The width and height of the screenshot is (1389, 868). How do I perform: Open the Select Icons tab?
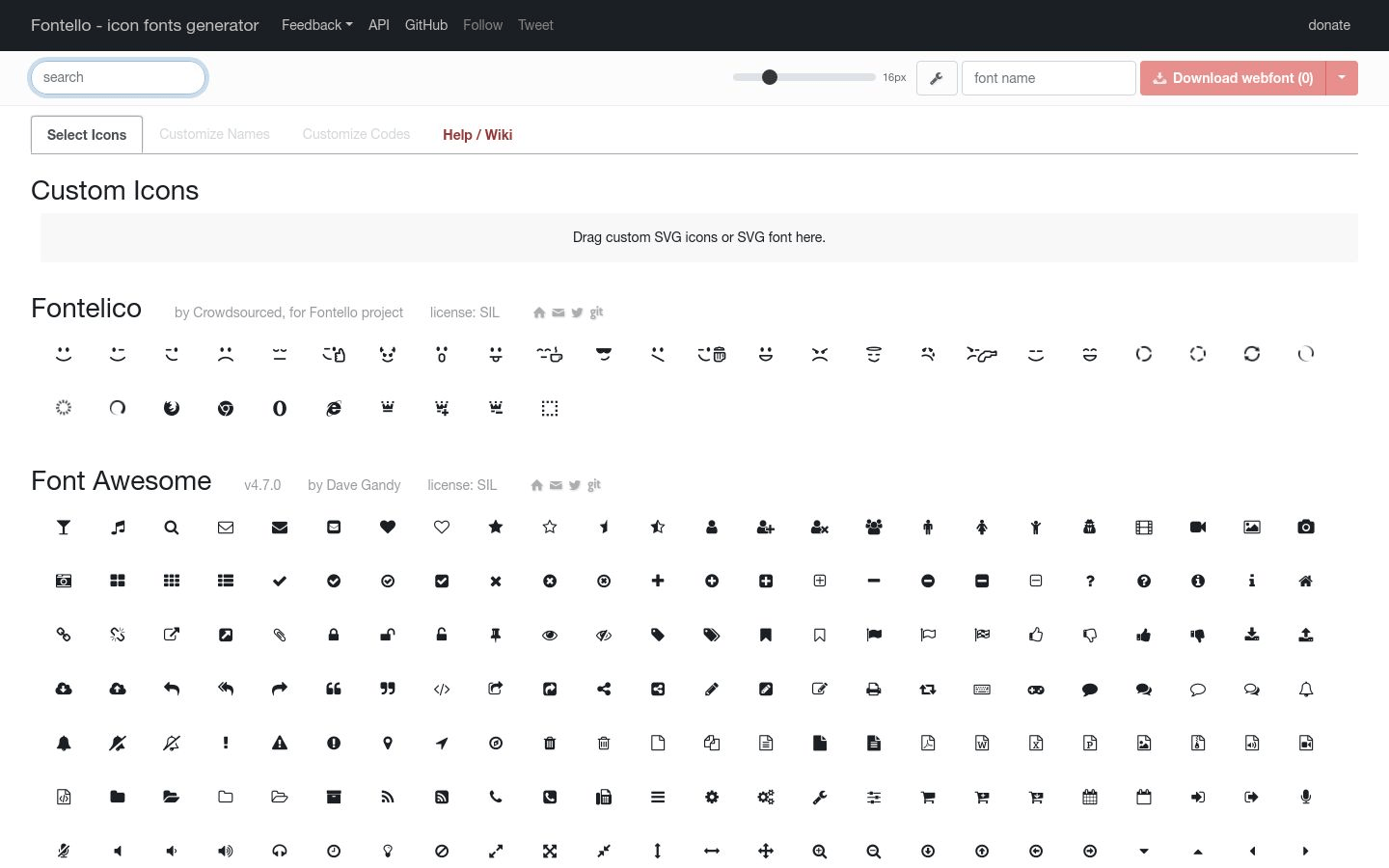(x=87, y=135)
